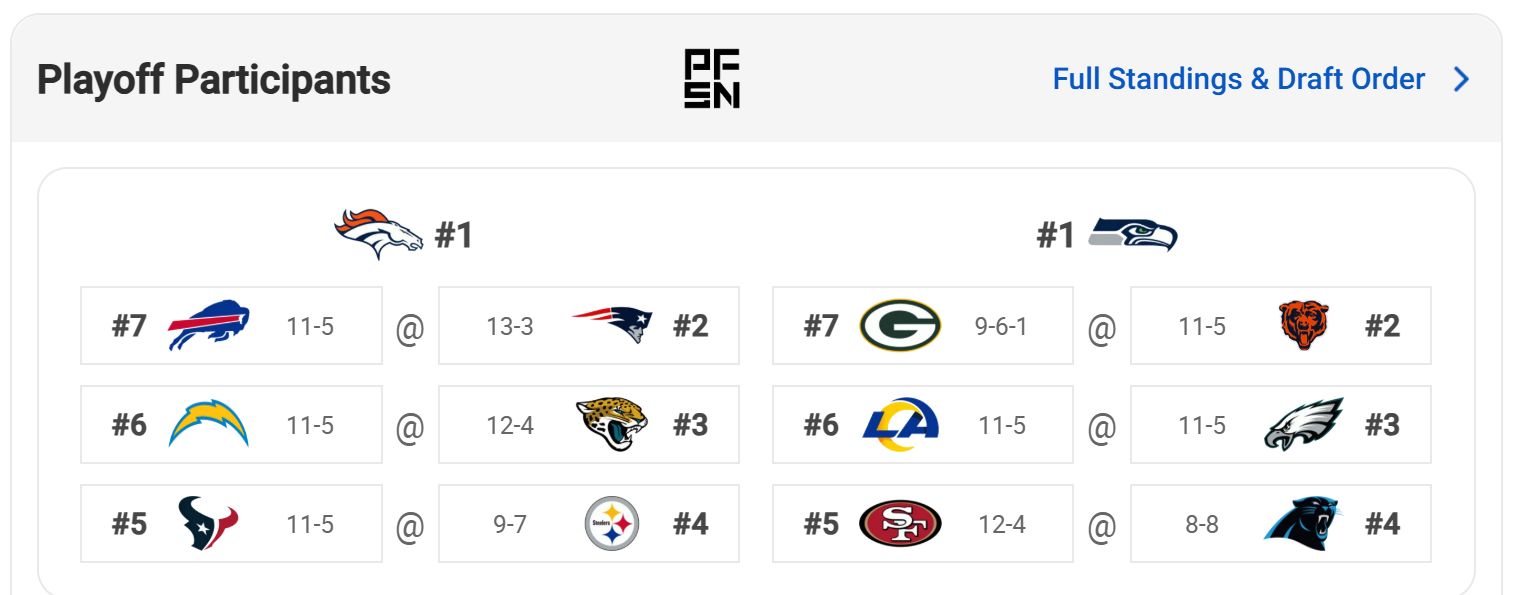
Task: Click the Packers 9-6-1 record
Action: (1001, 326)
